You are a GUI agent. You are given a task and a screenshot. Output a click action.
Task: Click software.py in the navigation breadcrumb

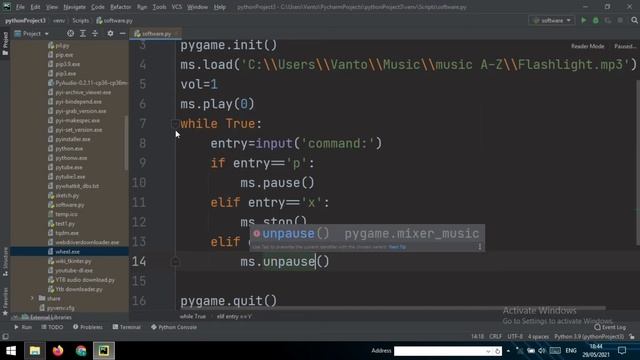point(114,20)
